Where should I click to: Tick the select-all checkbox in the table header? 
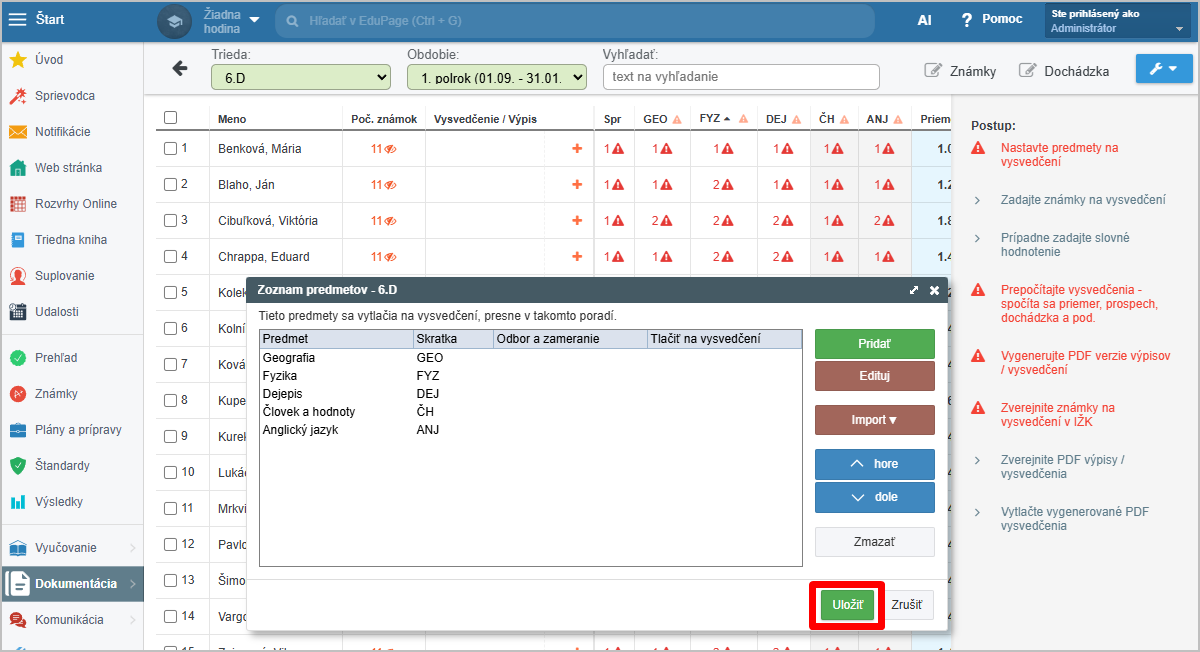pos(170,118)
